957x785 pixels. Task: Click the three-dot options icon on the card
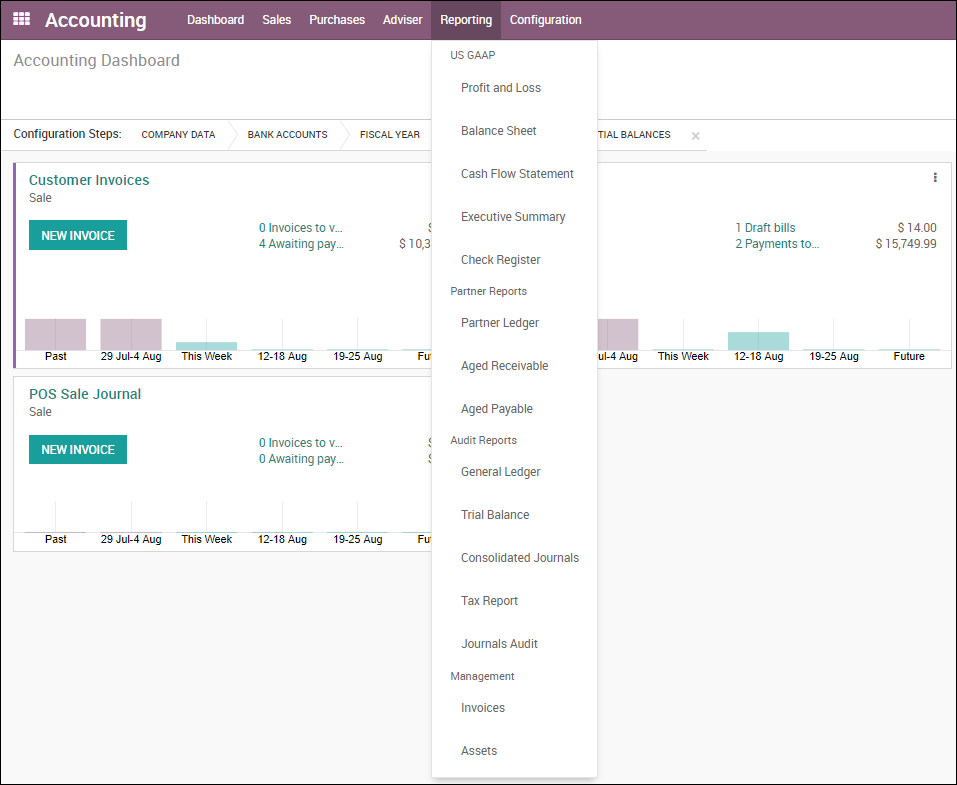[935, 178]
